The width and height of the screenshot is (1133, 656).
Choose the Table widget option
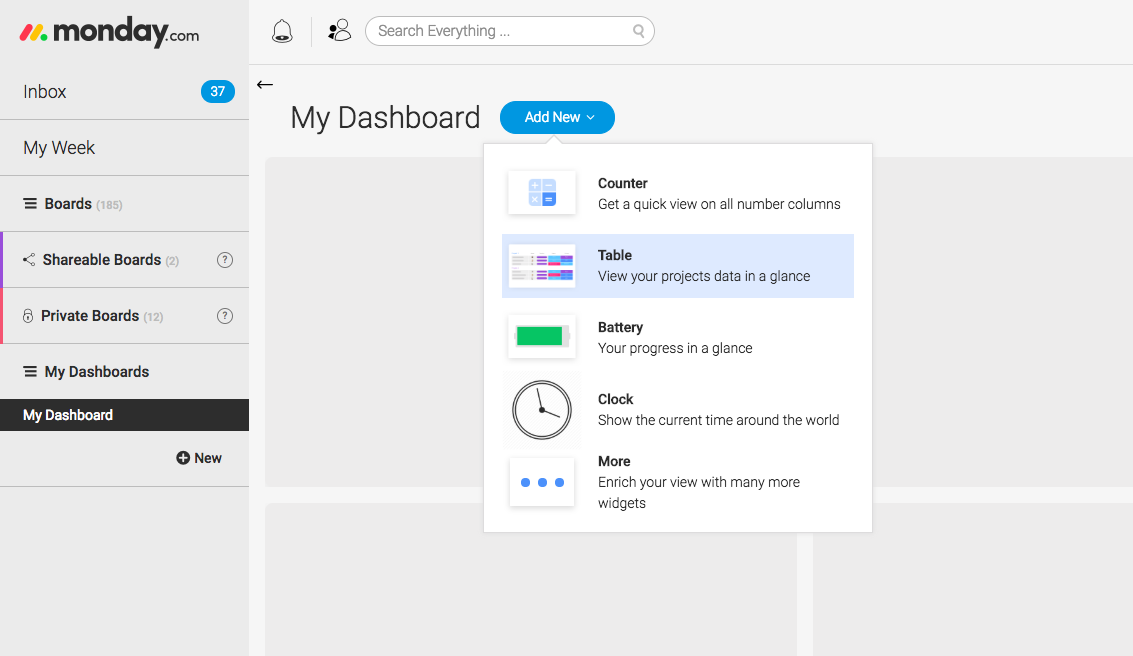pyautogui.click(x=678, y=266)
